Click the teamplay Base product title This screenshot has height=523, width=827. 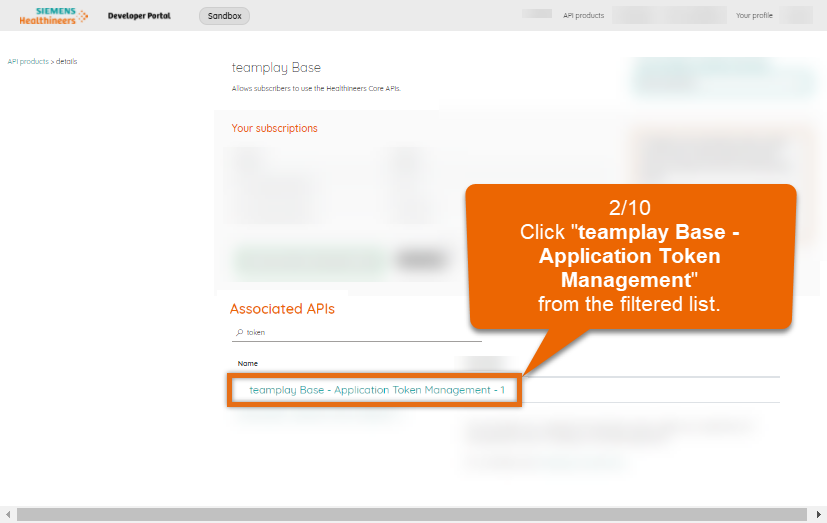[276, 68]
